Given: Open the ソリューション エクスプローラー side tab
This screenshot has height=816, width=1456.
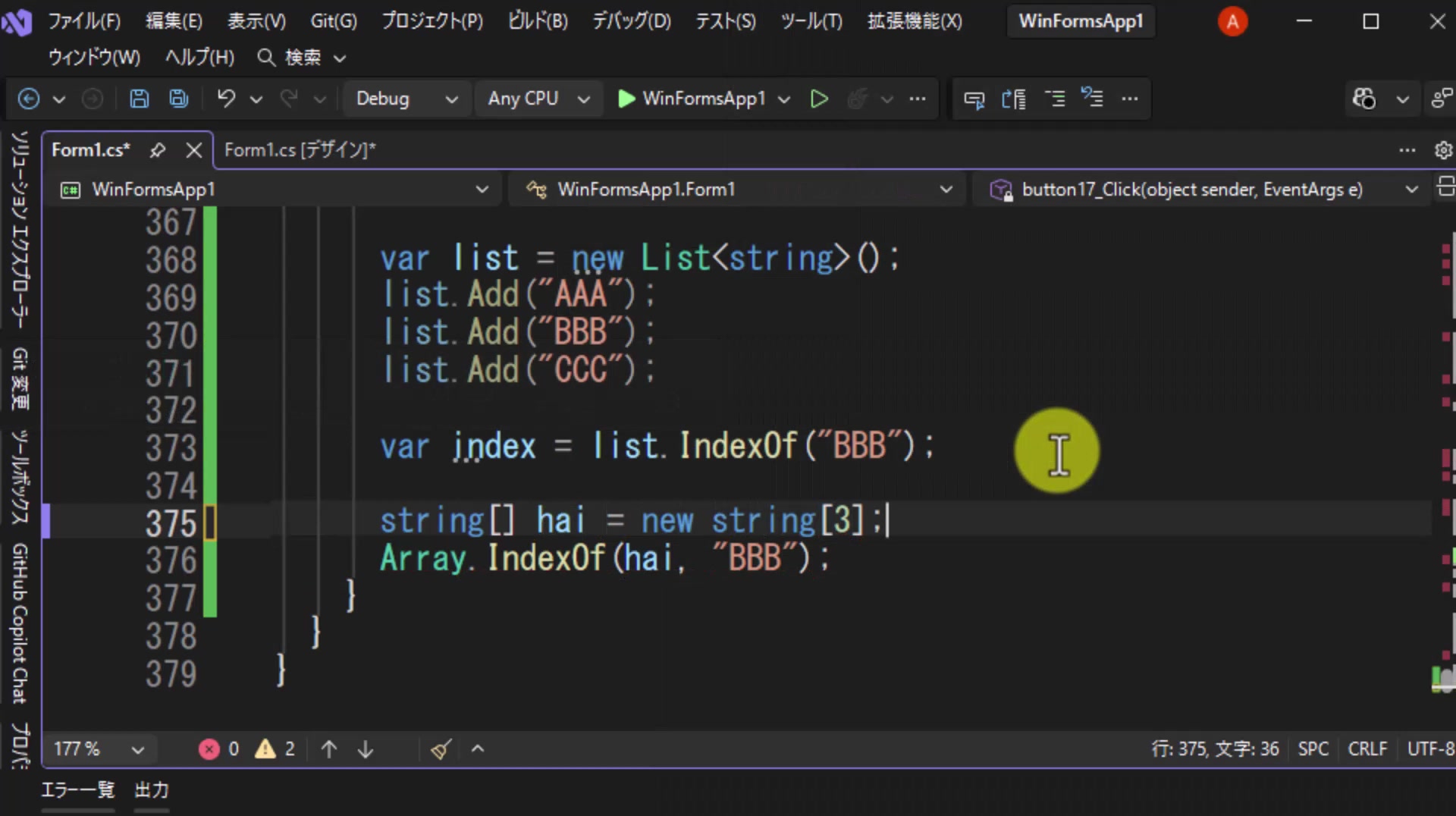Looking at the screenshot, I should pyautogui.click(x=20, y=230).
